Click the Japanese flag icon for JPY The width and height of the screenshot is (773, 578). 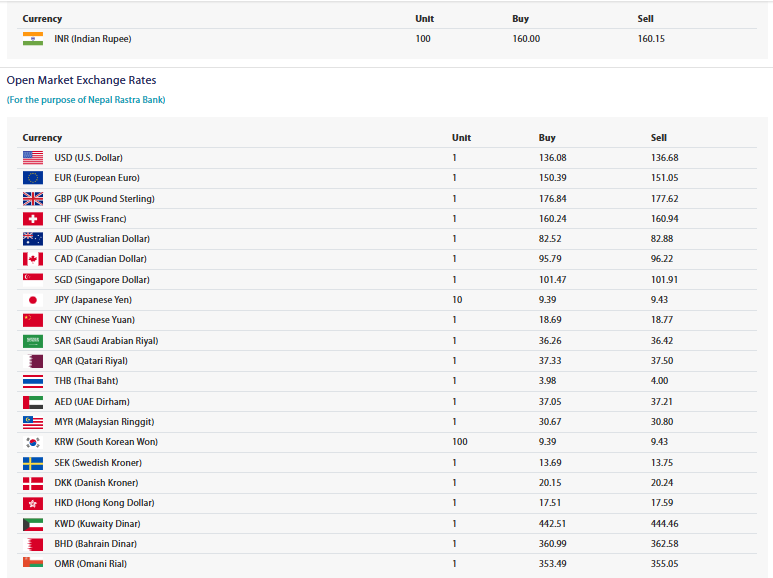pyautogui.click(x=33, y=300)
